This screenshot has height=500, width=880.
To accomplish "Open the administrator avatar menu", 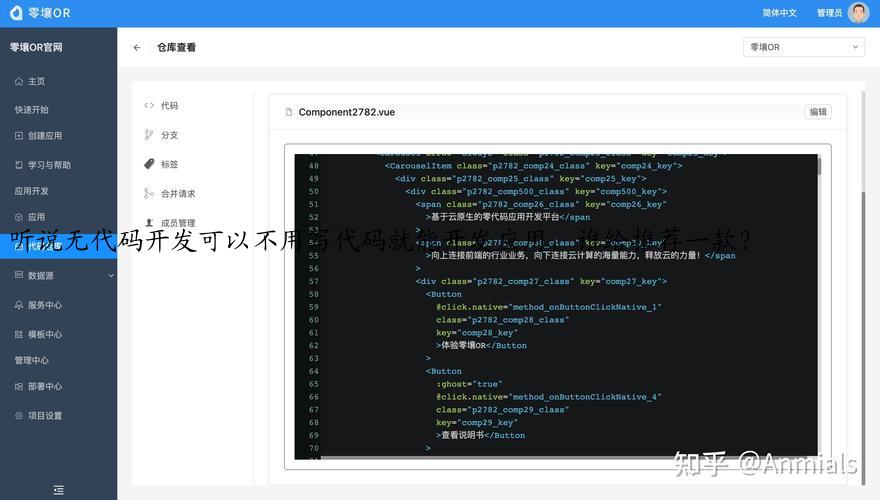I will tap(858, 12).
